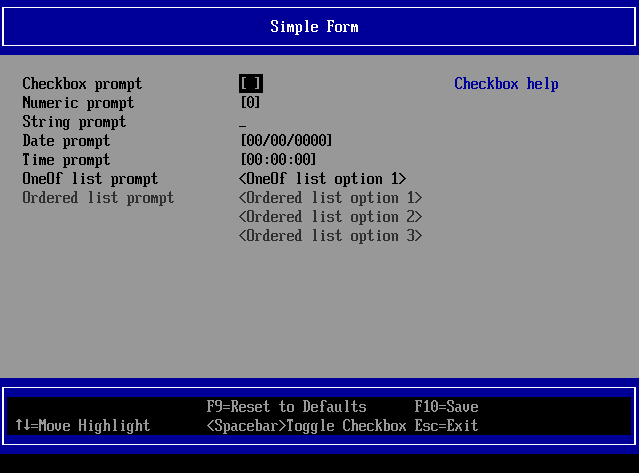Select the Checkbox prompt label
This screenshot has height=473, width=639.
tap(82, 84)
